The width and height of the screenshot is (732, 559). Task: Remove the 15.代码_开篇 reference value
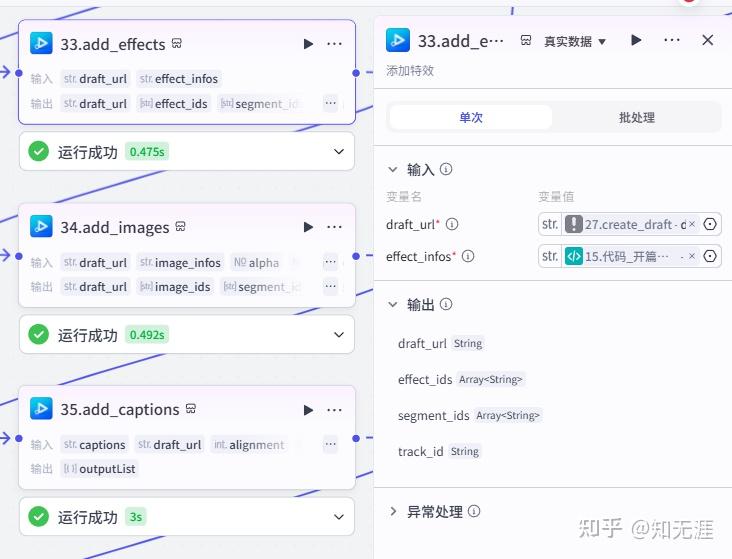point(692,256)
